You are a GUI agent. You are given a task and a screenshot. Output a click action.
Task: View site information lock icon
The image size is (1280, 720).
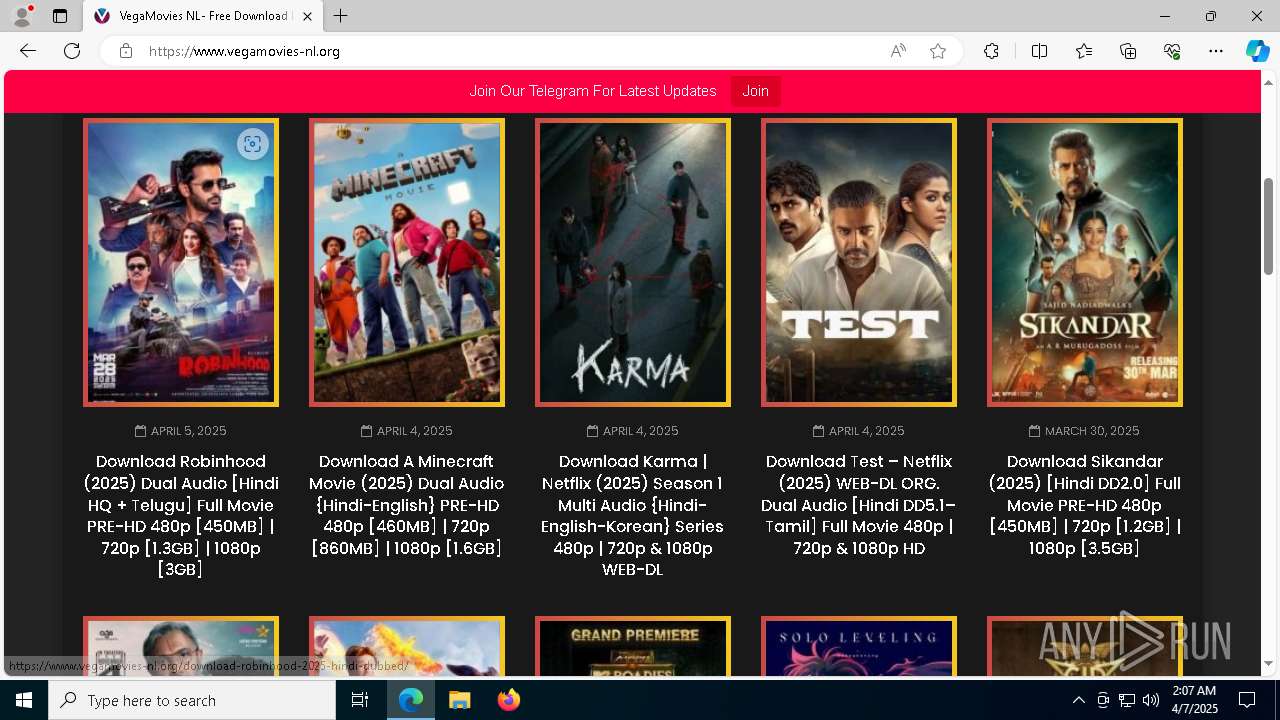click(126, 51)
